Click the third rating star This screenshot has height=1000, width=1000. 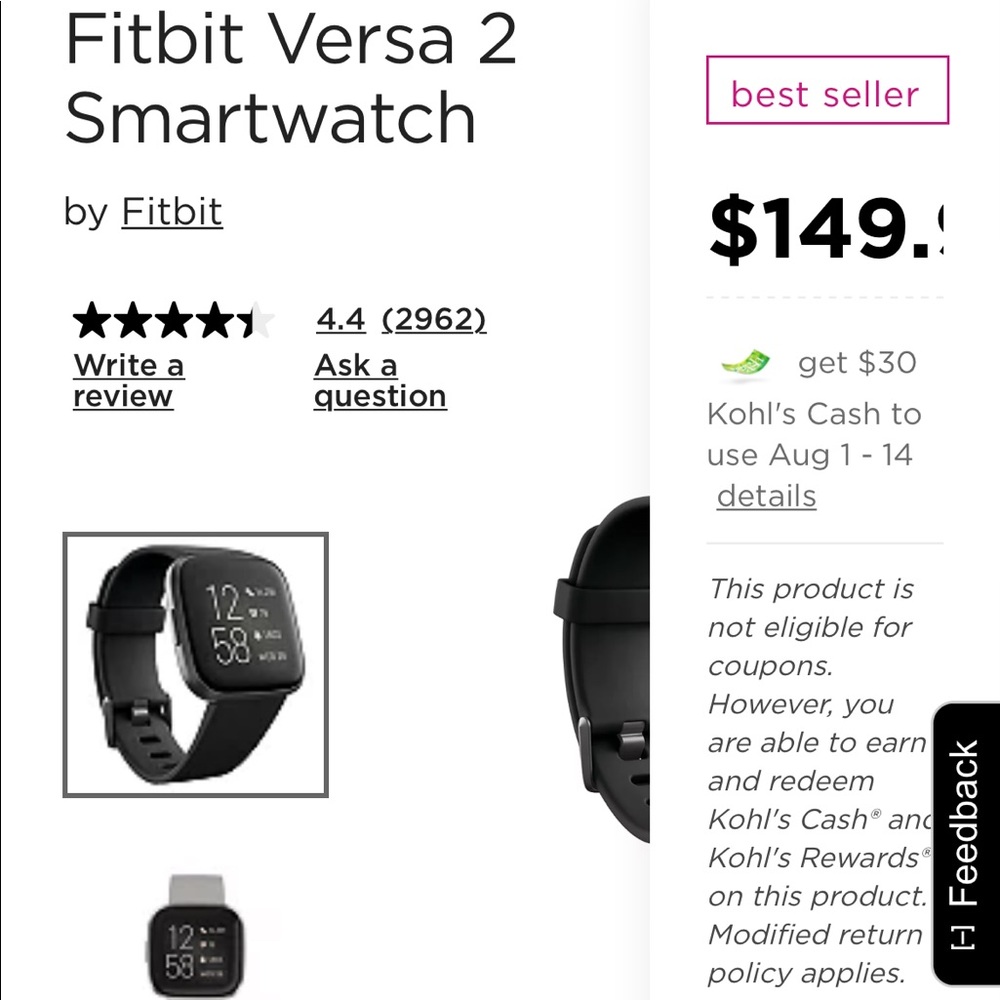(174, 320)
